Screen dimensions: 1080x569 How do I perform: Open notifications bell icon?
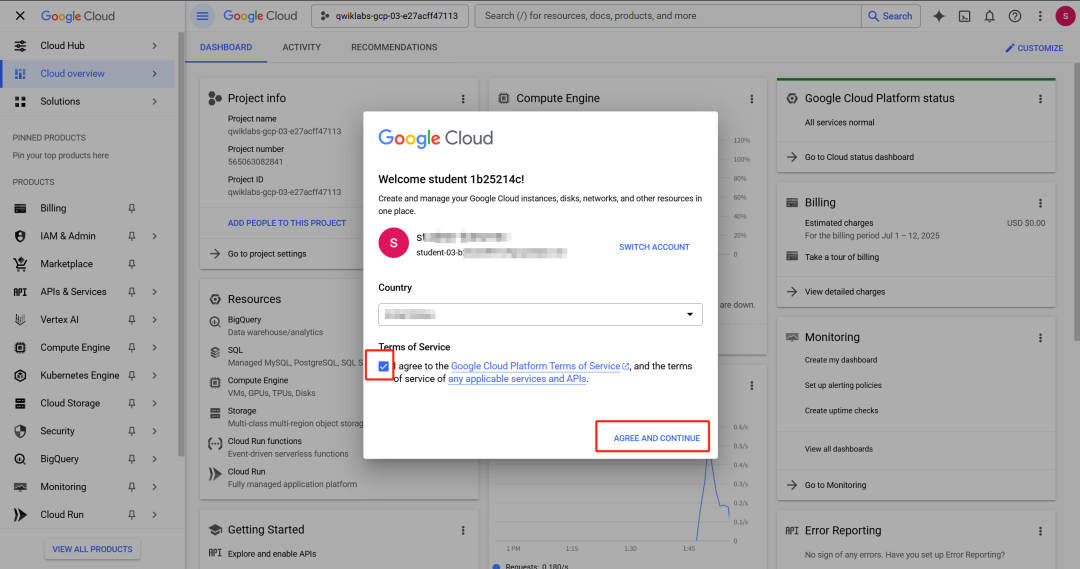pos(990,16)
